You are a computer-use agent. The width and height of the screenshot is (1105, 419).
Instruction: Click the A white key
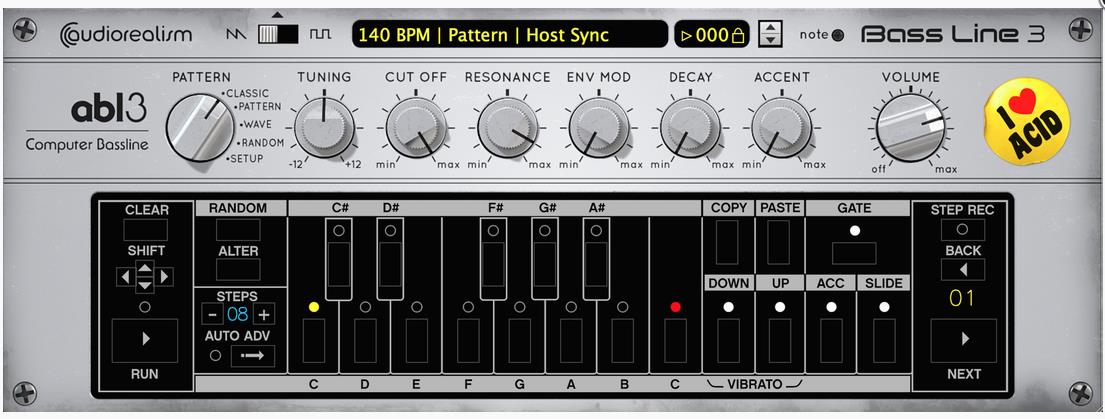click(x=571, y=340)
